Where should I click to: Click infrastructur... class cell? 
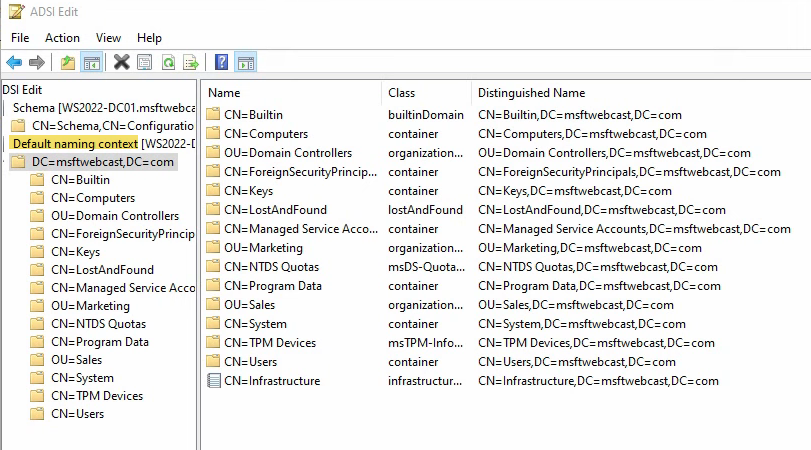(425, 381)
